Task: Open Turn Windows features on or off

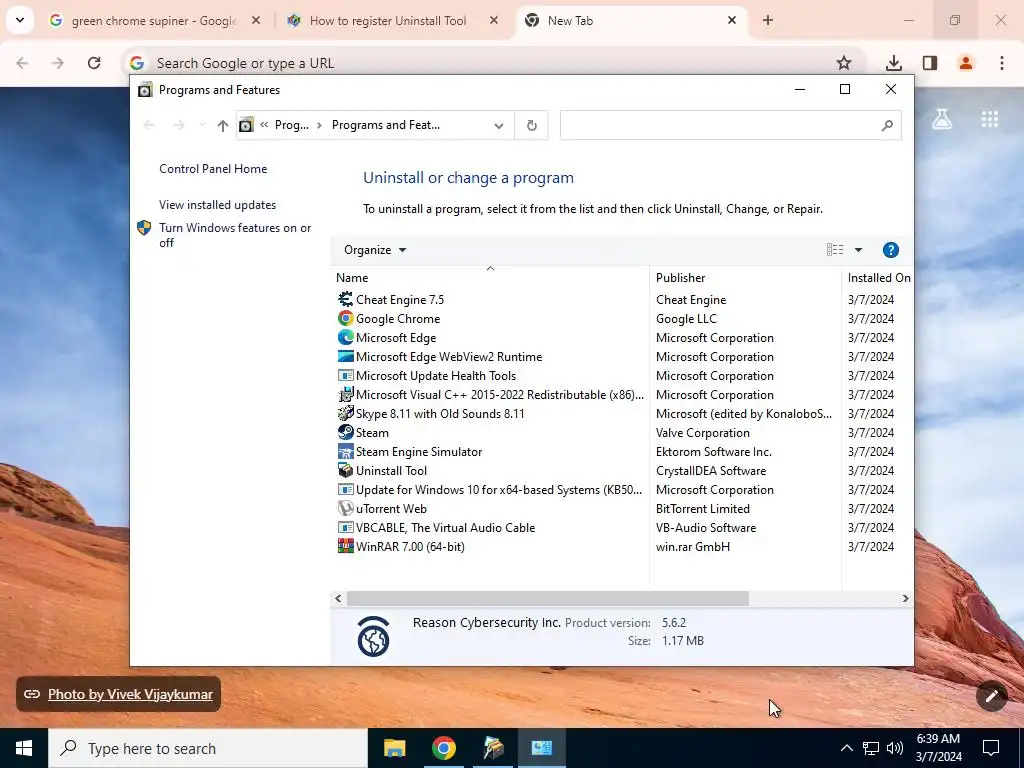Action: pyautogui.click(x=235, y=234)
